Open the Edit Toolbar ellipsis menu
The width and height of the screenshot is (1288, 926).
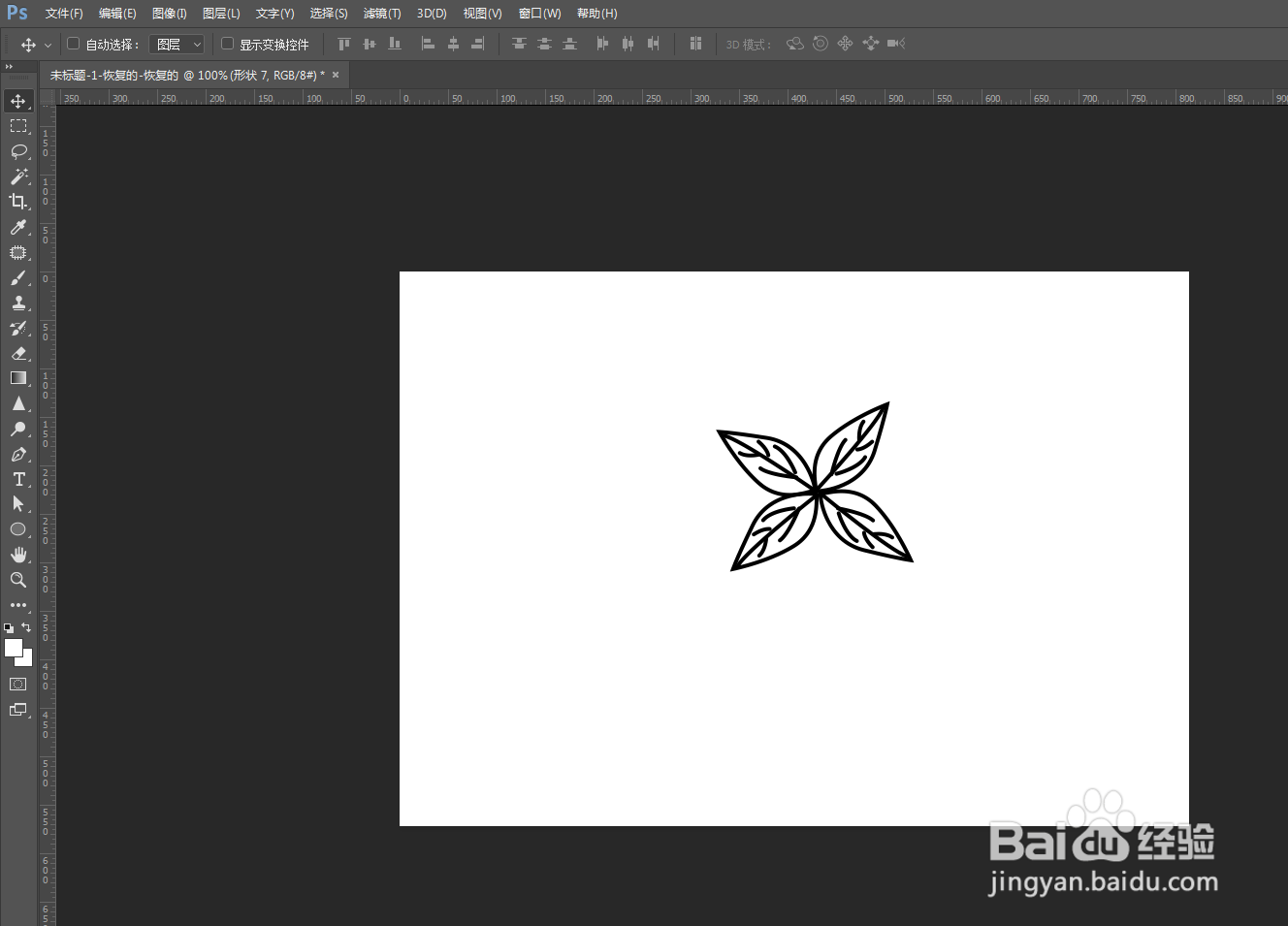(18, 605)
